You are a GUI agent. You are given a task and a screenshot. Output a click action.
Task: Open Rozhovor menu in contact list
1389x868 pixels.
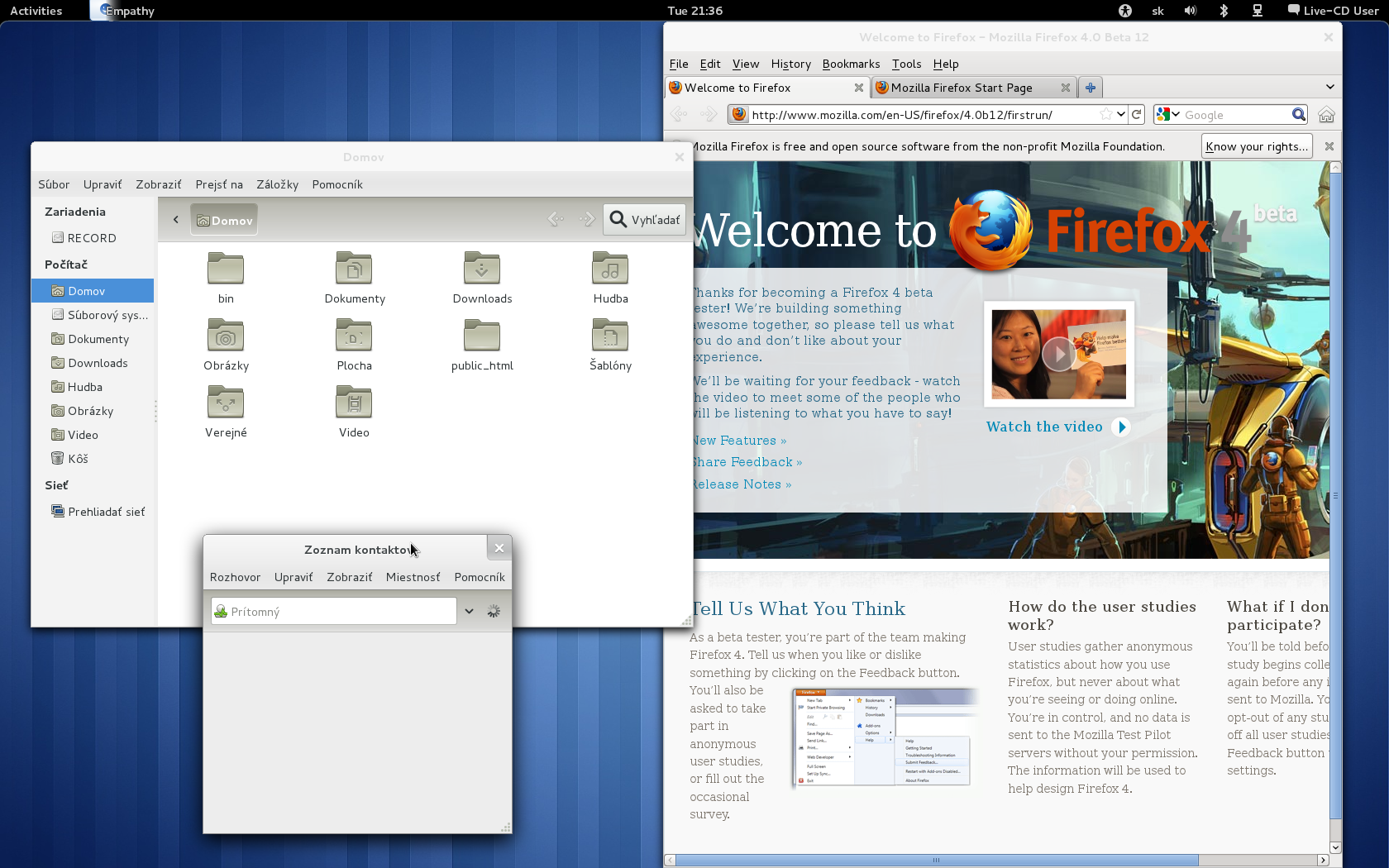pos(235,577)
